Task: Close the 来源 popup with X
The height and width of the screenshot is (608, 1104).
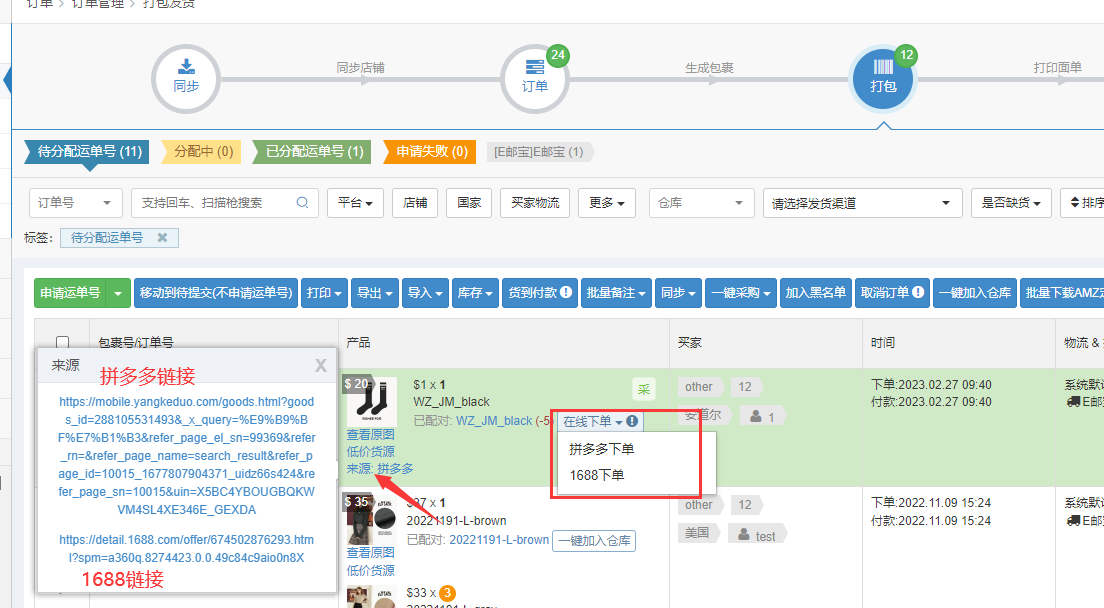Action: click(x=321, y=366)
